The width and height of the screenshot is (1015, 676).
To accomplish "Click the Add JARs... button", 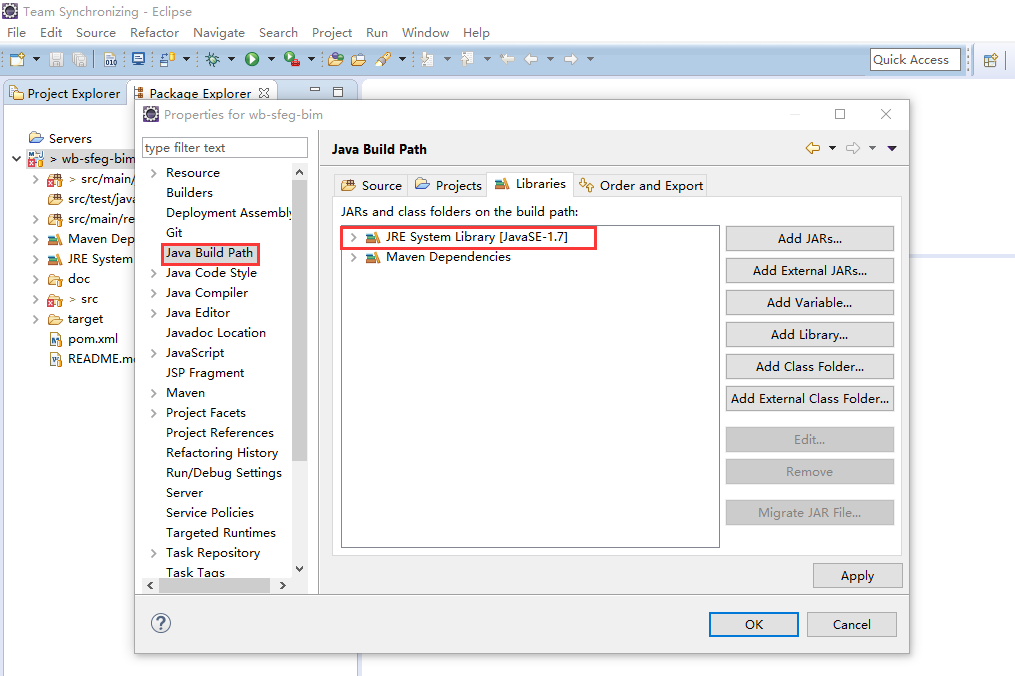I will coord(810,238).
